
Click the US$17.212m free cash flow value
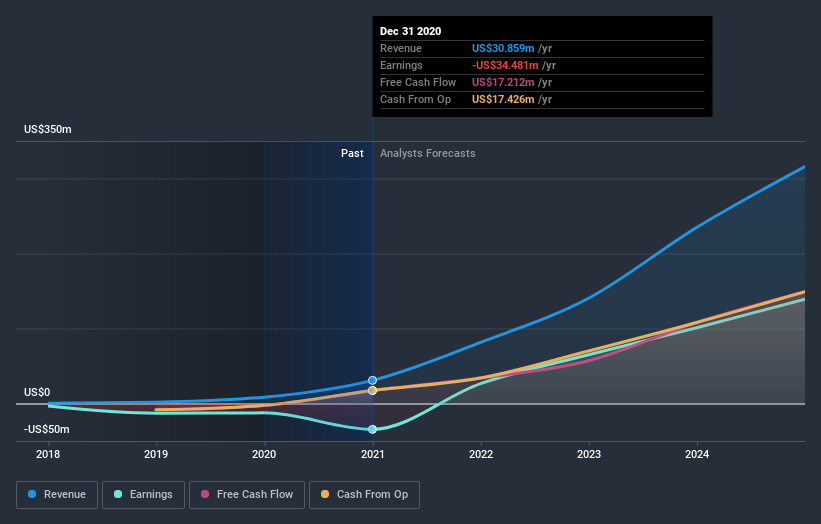(x=503, y=82)
